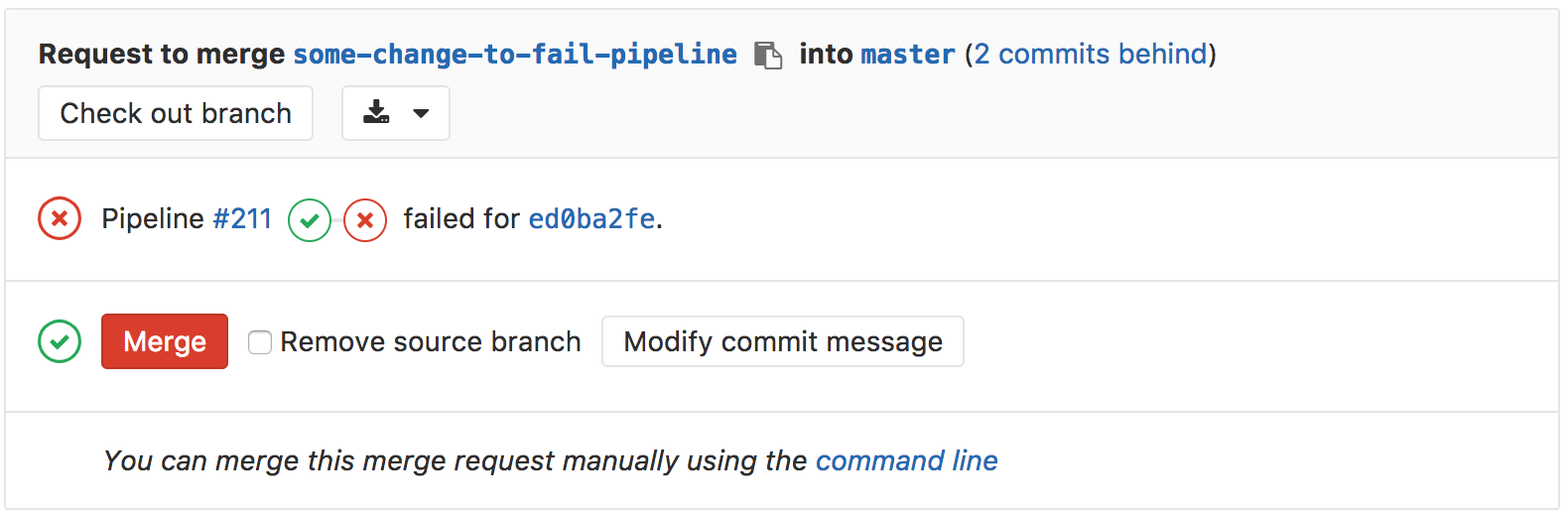Image resolution: width=1568 pixels, height=516 pixels.
Task: View the 2 commits behind link
Action: [1091, 54]
